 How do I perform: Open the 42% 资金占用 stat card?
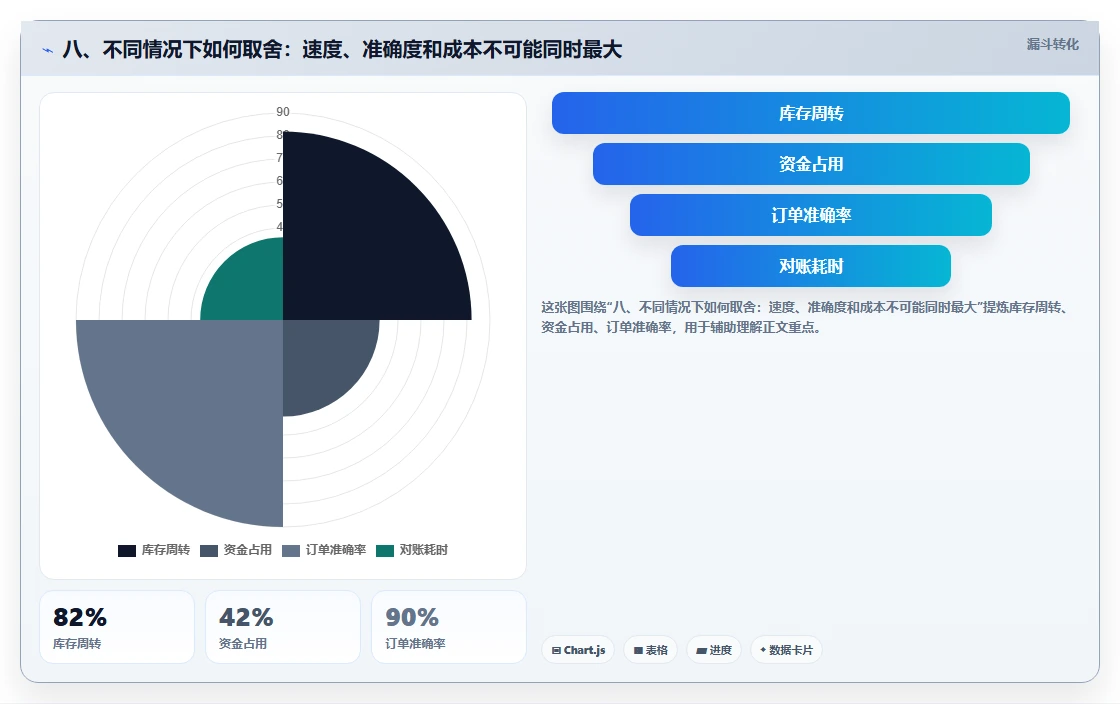click(x=283, y=627)
